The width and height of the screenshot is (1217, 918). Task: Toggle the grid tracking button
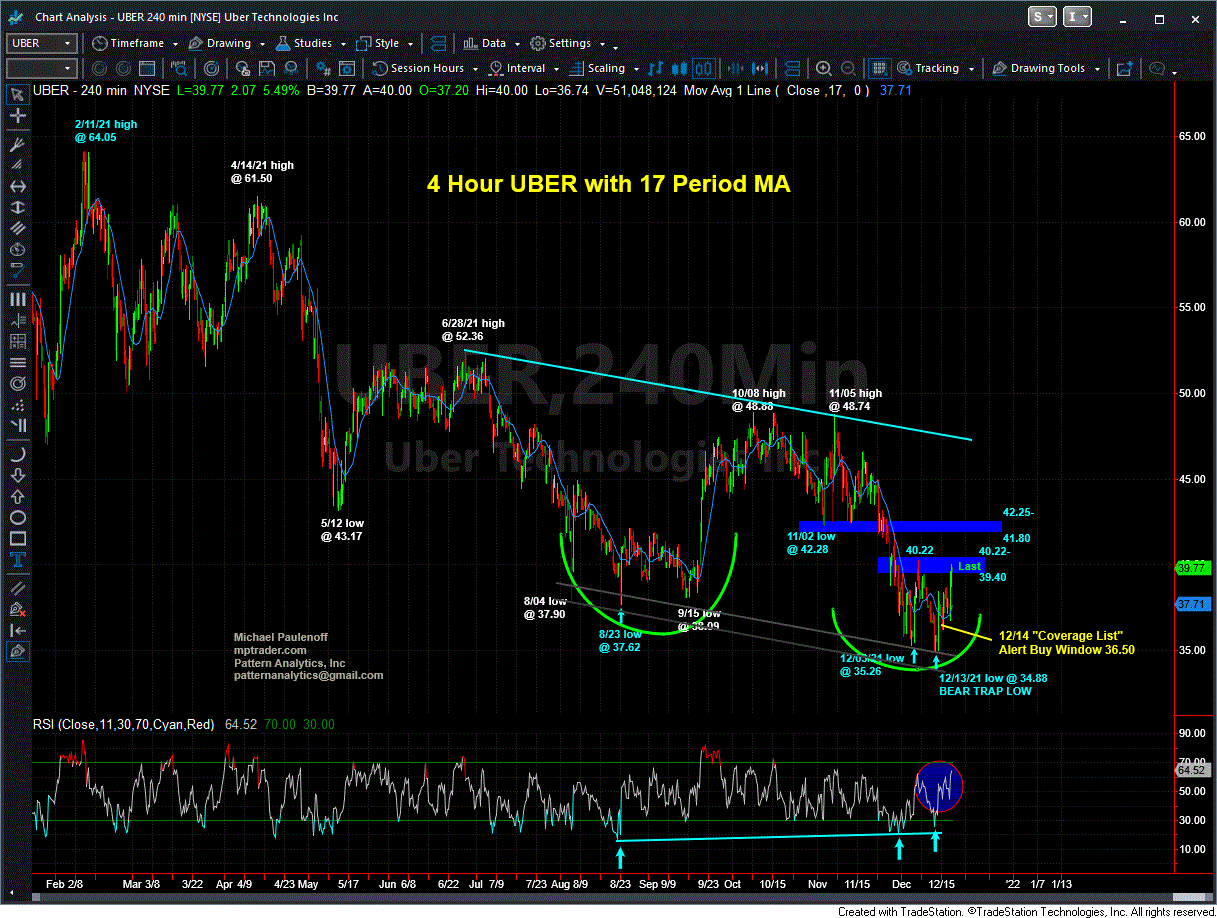[x=879, y=69]
